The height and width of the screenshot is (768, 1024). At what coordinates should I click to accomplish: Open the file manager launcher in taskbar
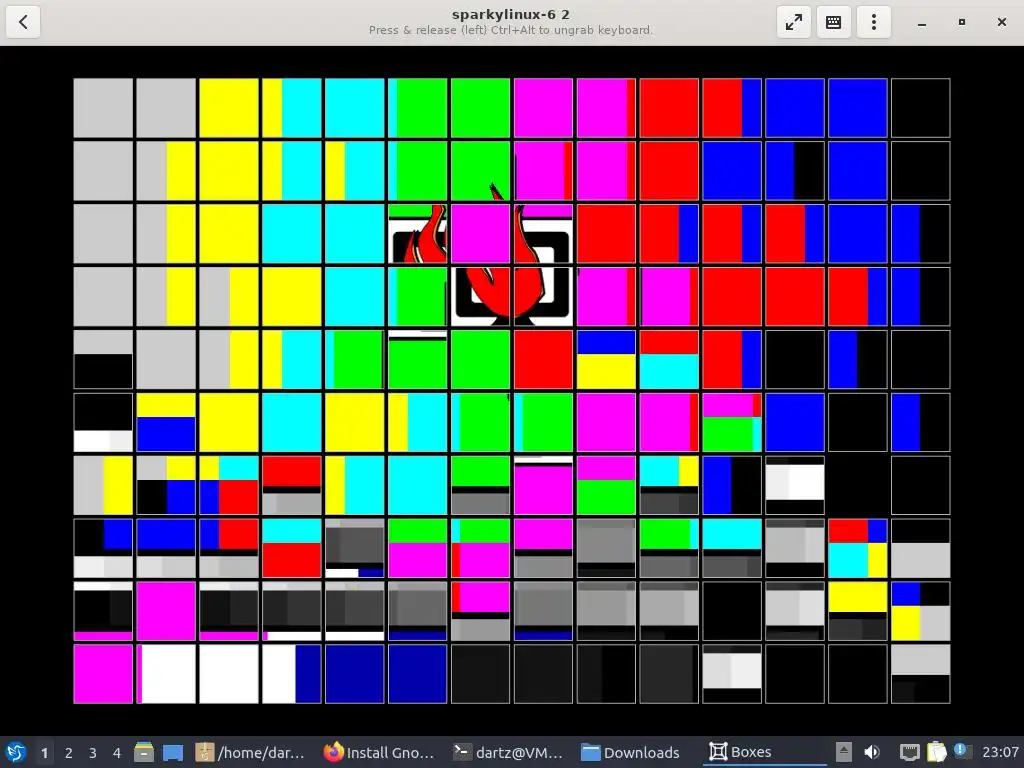(x=144, y=752)
